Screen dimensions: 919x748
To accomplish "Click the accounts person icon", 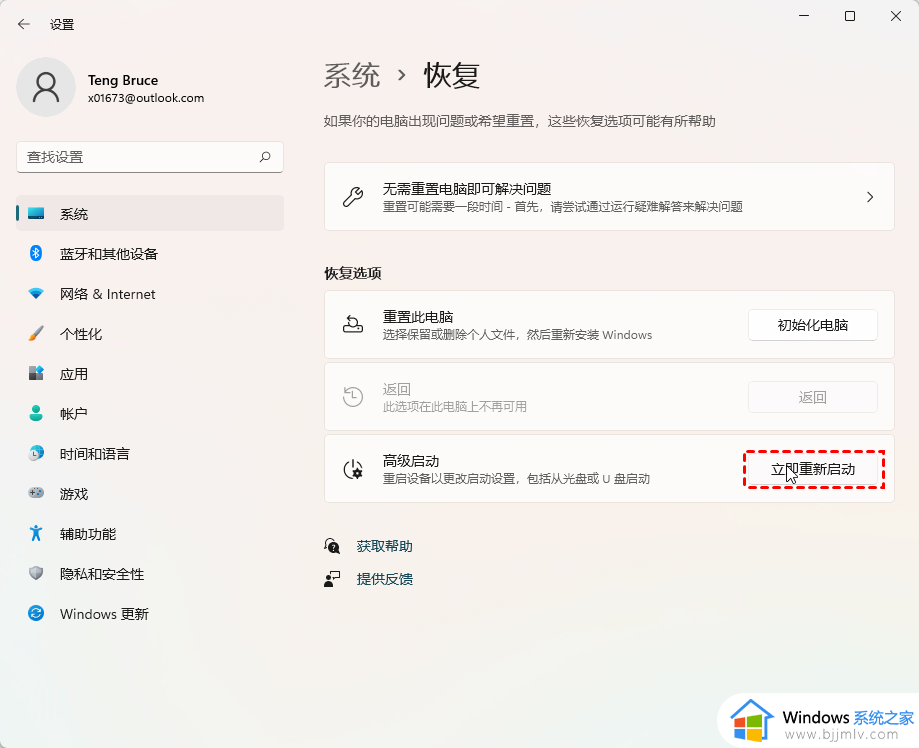I will click(x=36, y=413).
